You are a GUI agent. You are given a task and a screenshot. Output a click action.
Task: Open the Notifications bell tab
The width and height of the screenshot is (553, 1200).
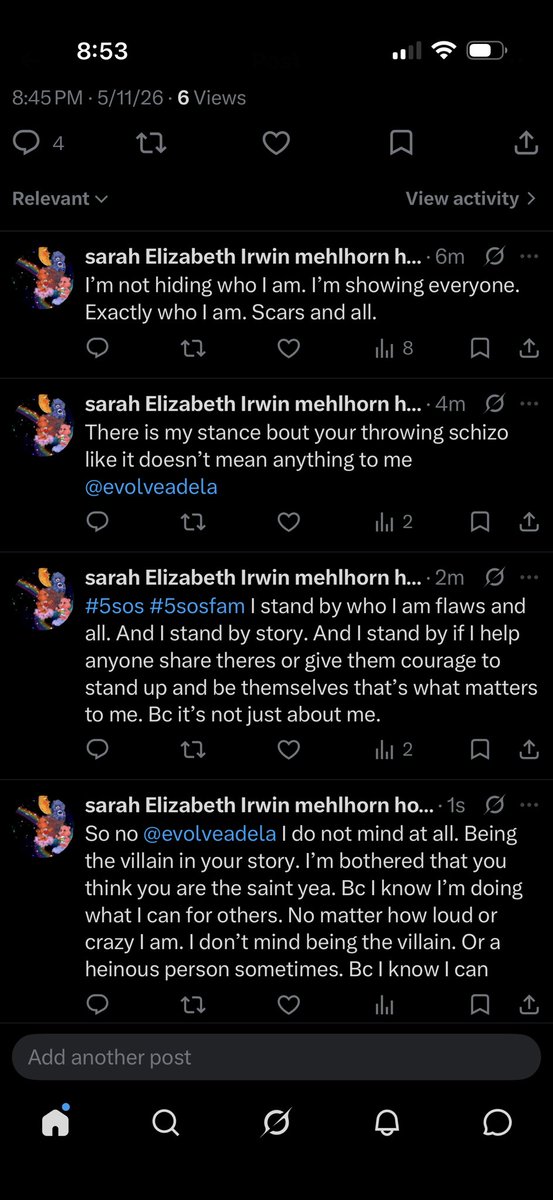(x=387, y=1123)
